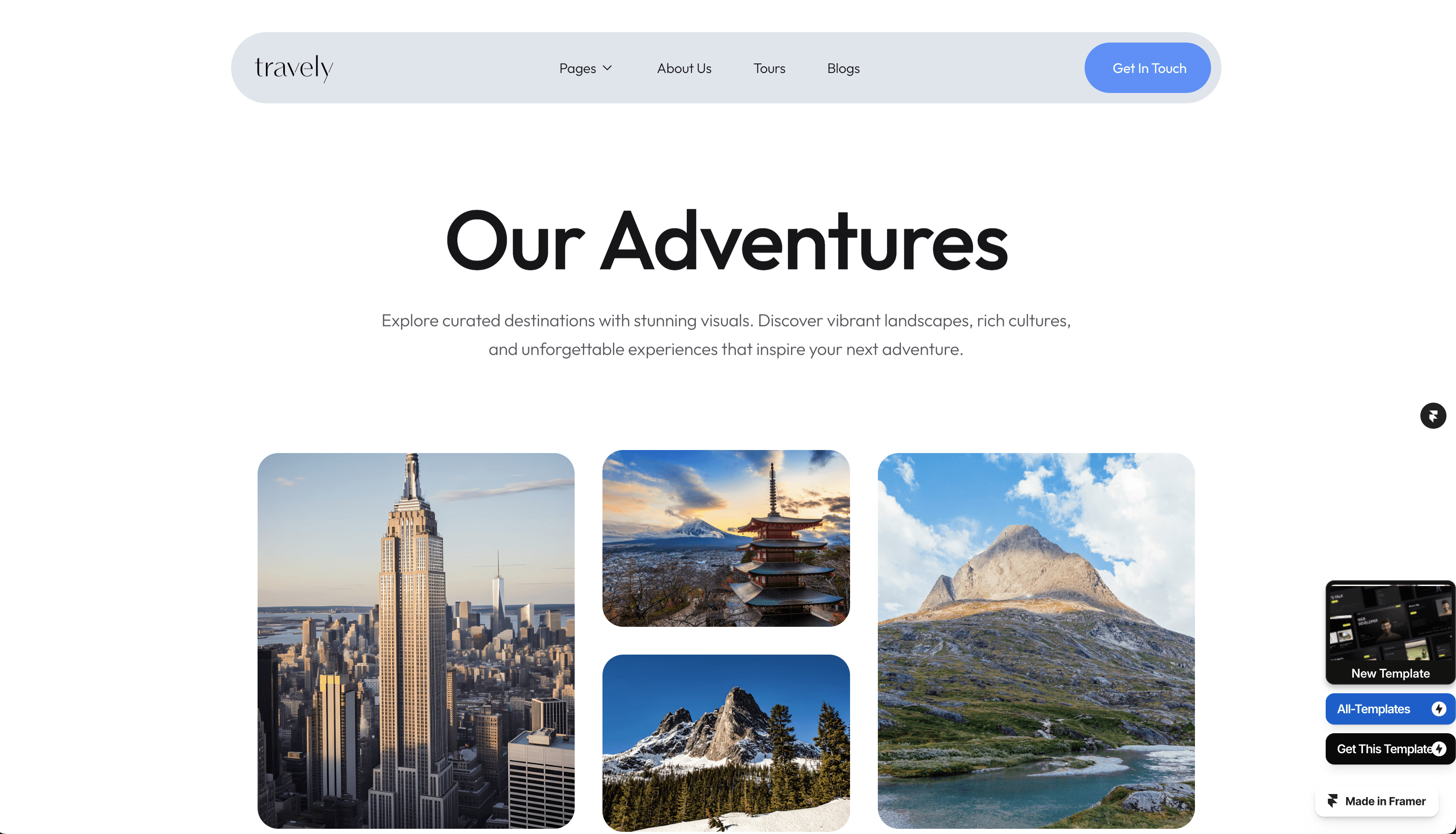Open the Made in Framer badge

pyautogui.click(x=1377, y=801)
